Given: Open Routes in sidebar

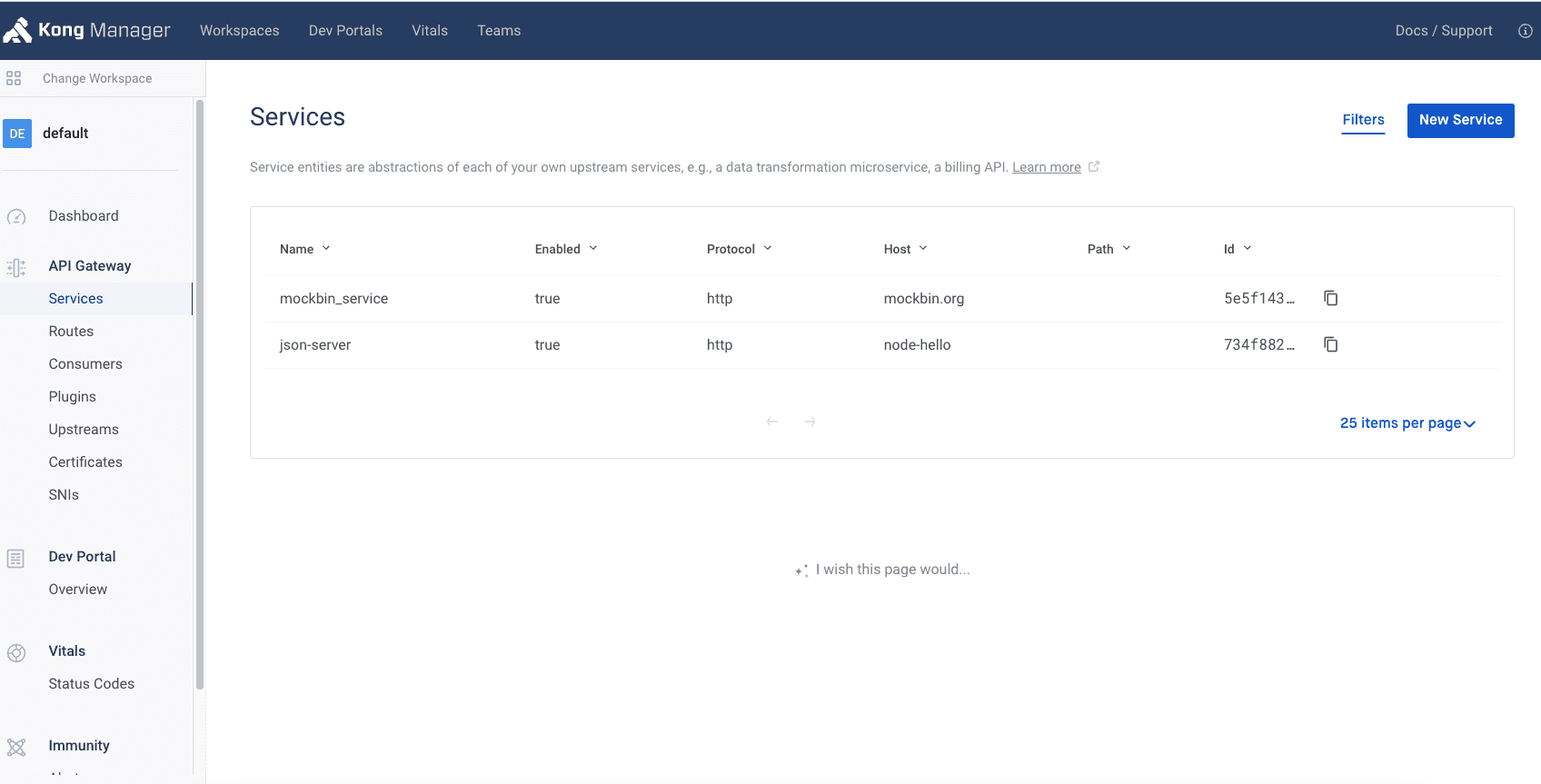Looking at the screenshot, I should 71,332.
